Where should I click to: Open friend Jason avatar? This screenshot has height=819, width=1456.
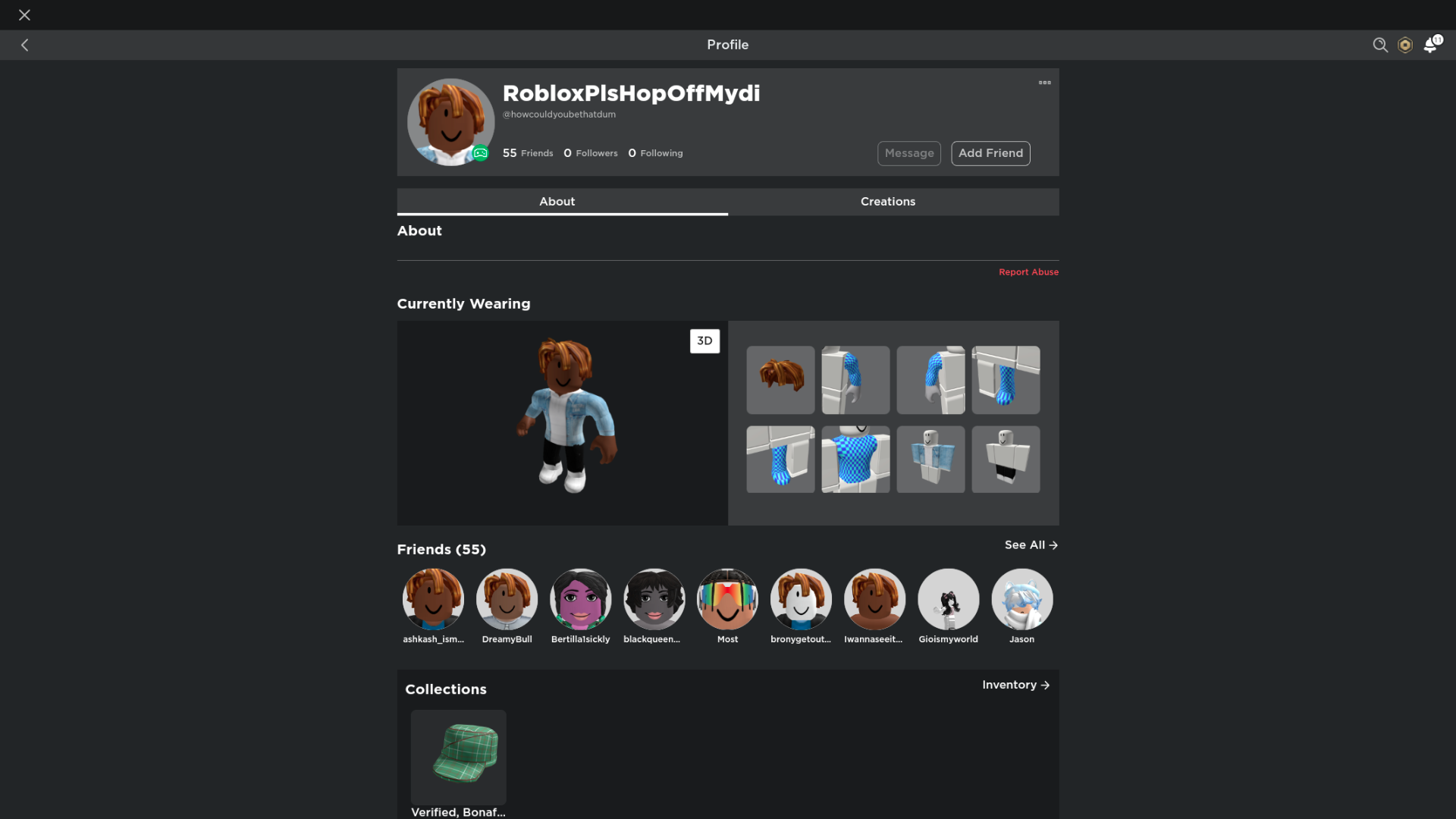(x=1021, y=599)
